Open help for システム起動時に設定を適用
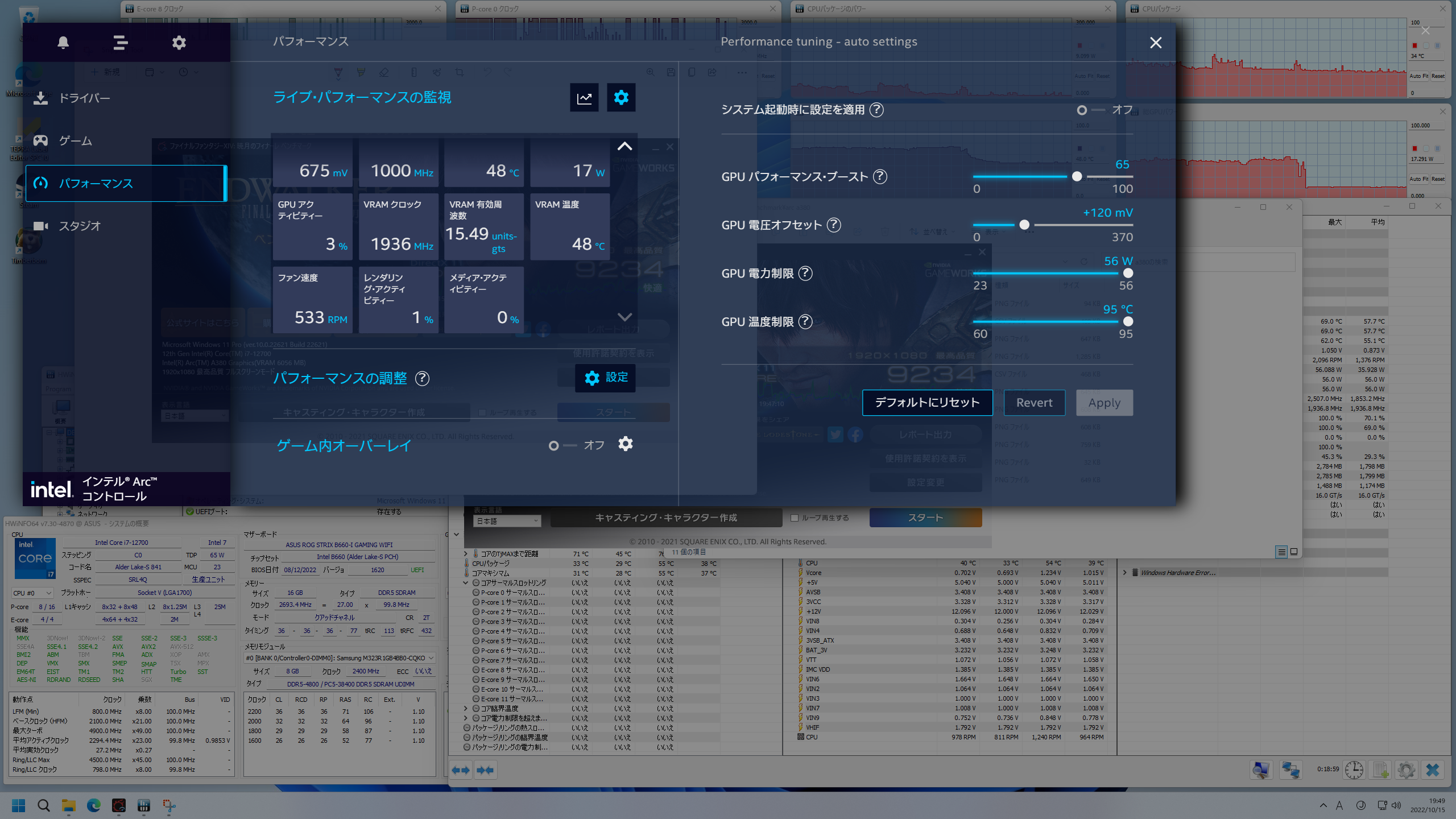 click(x=876, y=110)
